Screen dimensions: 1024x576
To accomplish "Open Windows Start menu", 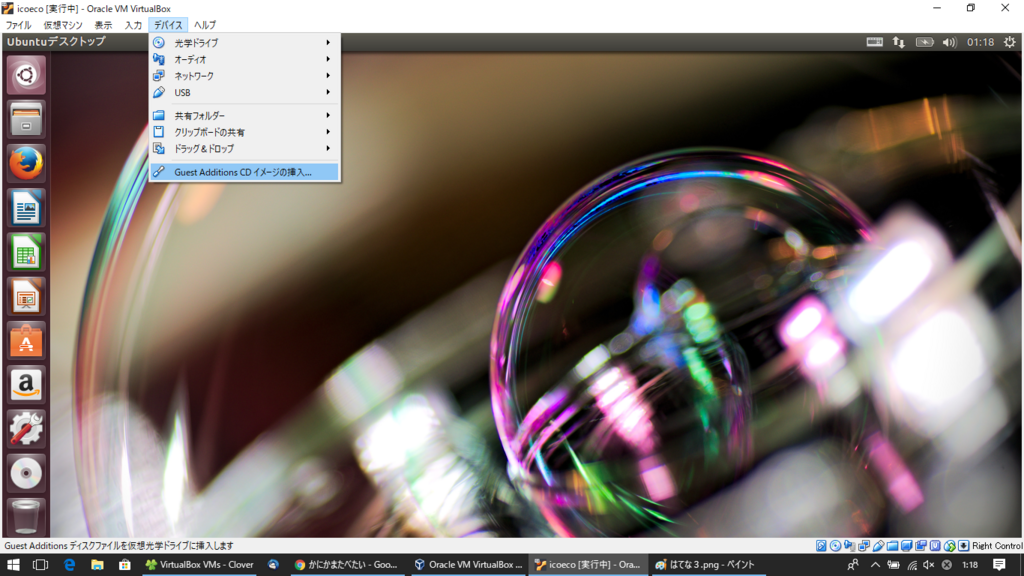I will click(x=13, y=565).
